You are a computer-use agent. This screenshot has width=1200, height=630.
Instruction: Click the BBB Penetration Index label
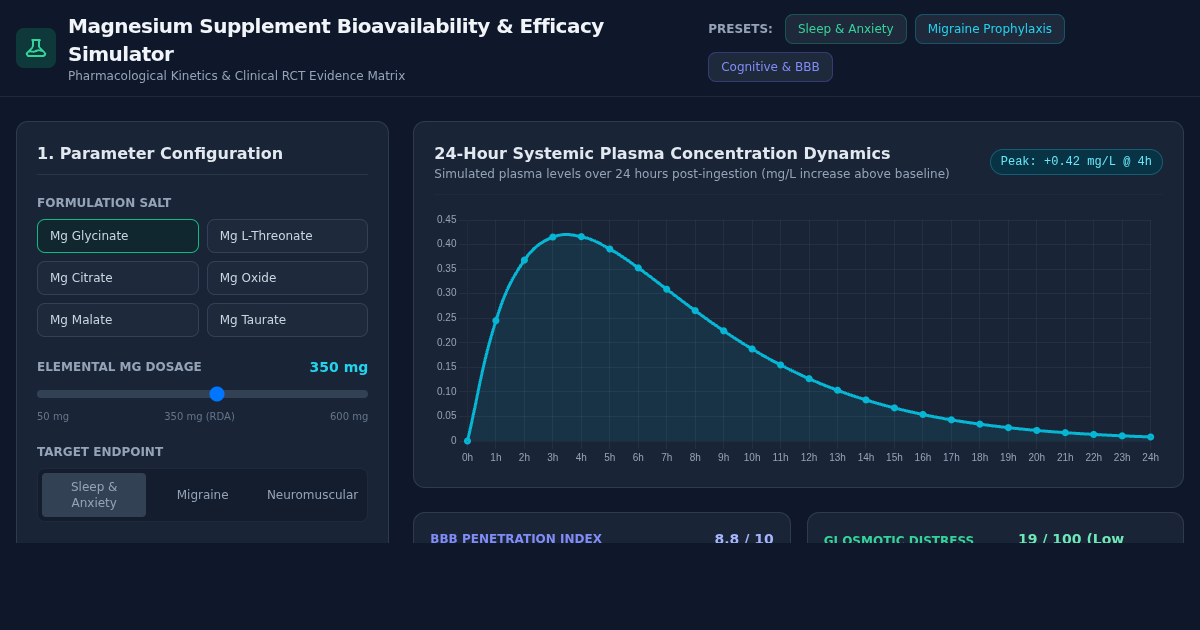pyautogui.click(x=516, y=539)
